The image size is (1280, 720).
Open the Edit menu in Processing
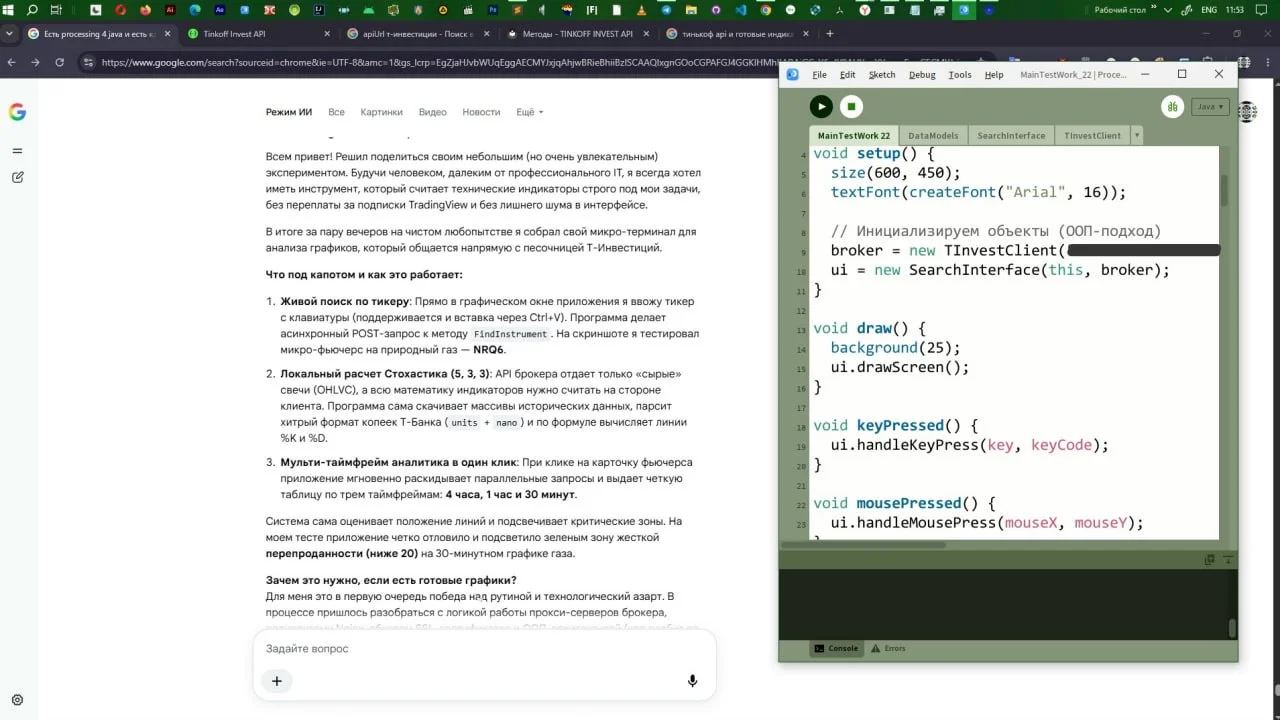tap(848, 75)
